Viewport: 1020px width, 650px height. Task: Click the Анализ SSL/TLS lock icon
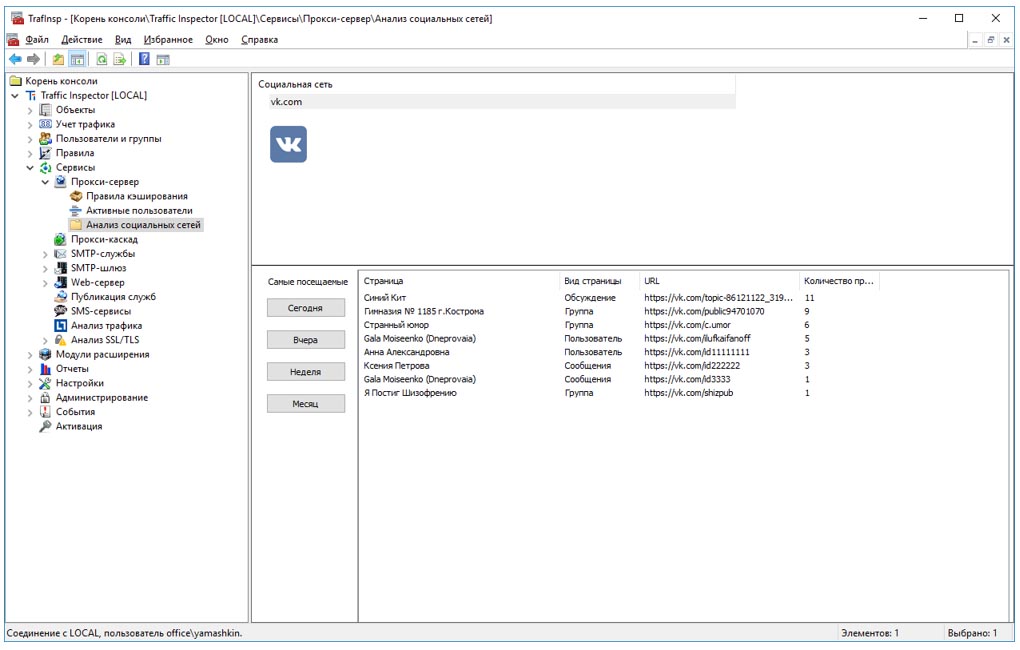(x=60, y=340)
